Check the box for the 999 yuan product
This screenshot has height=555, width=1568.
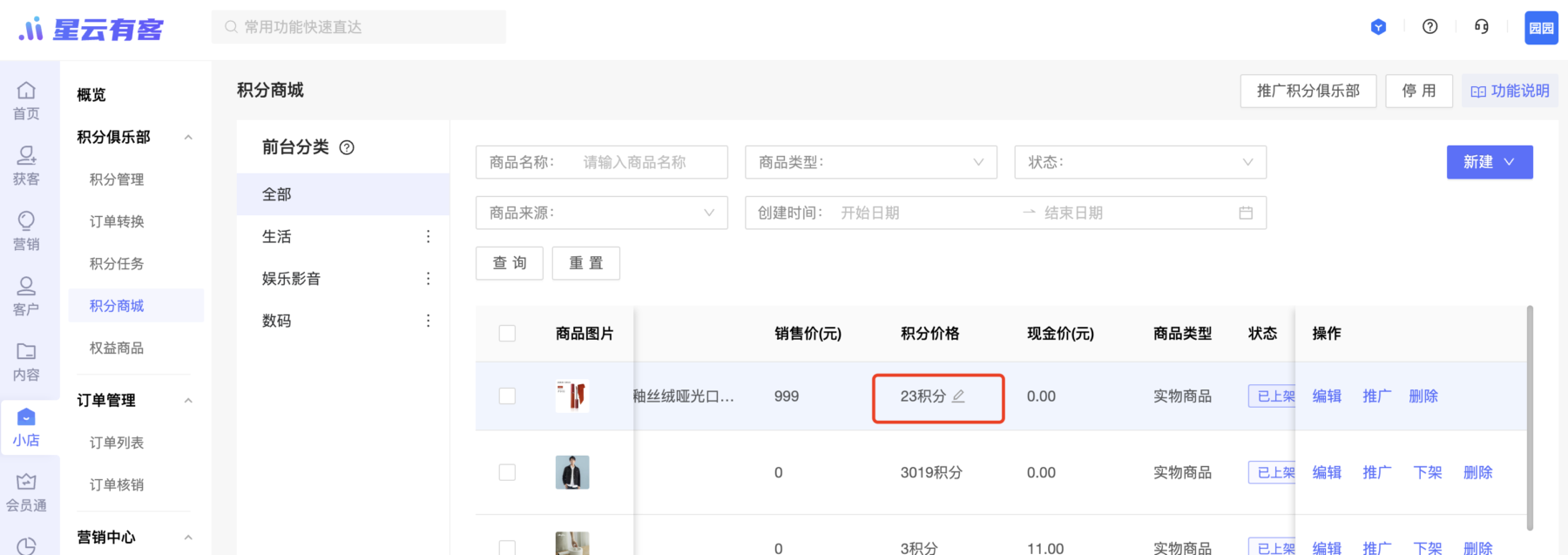[x=507, y=396]
